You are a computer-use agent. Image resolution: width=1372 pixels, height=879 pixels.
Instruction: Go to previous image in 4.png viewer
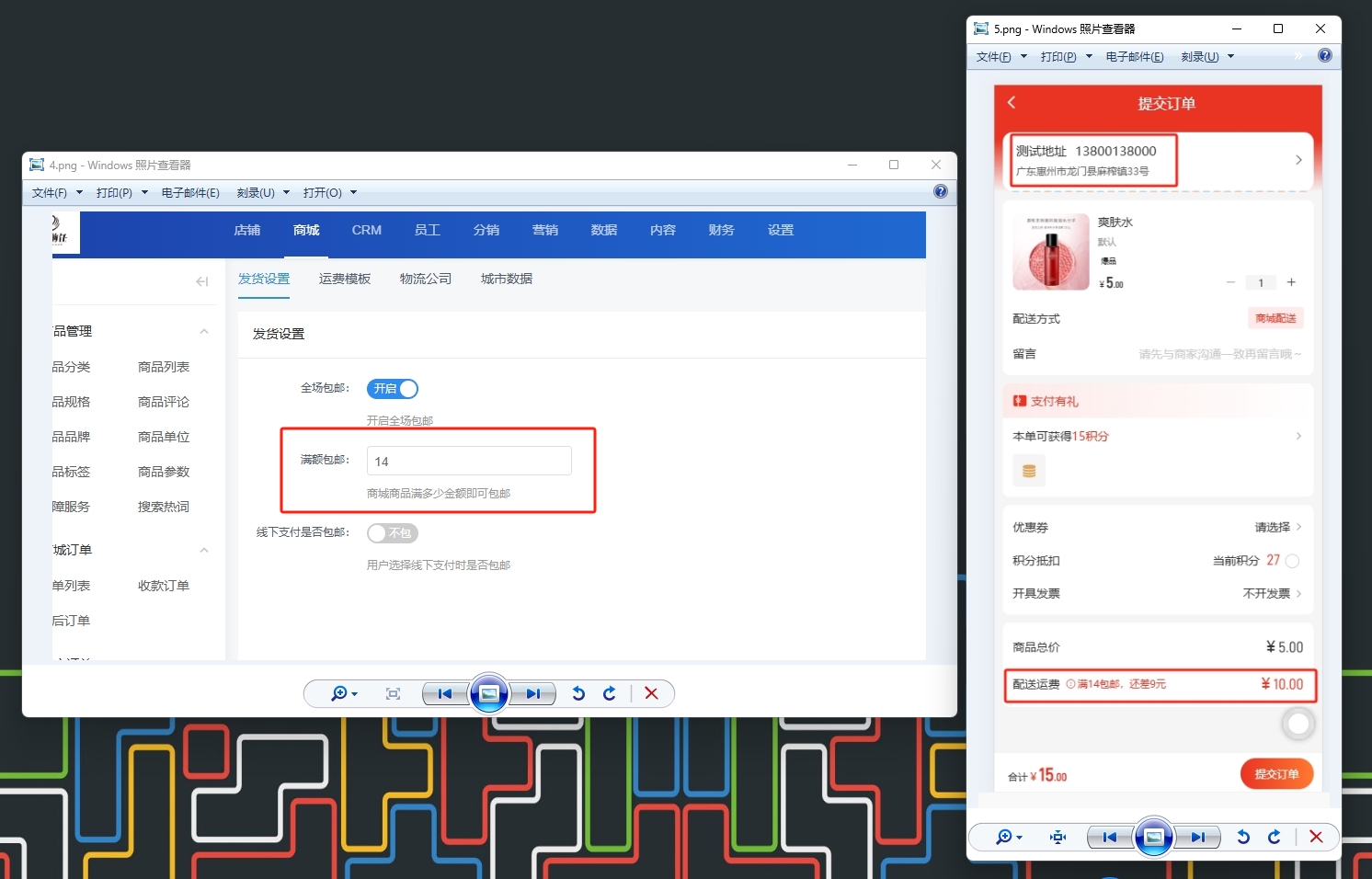[445, 693]
